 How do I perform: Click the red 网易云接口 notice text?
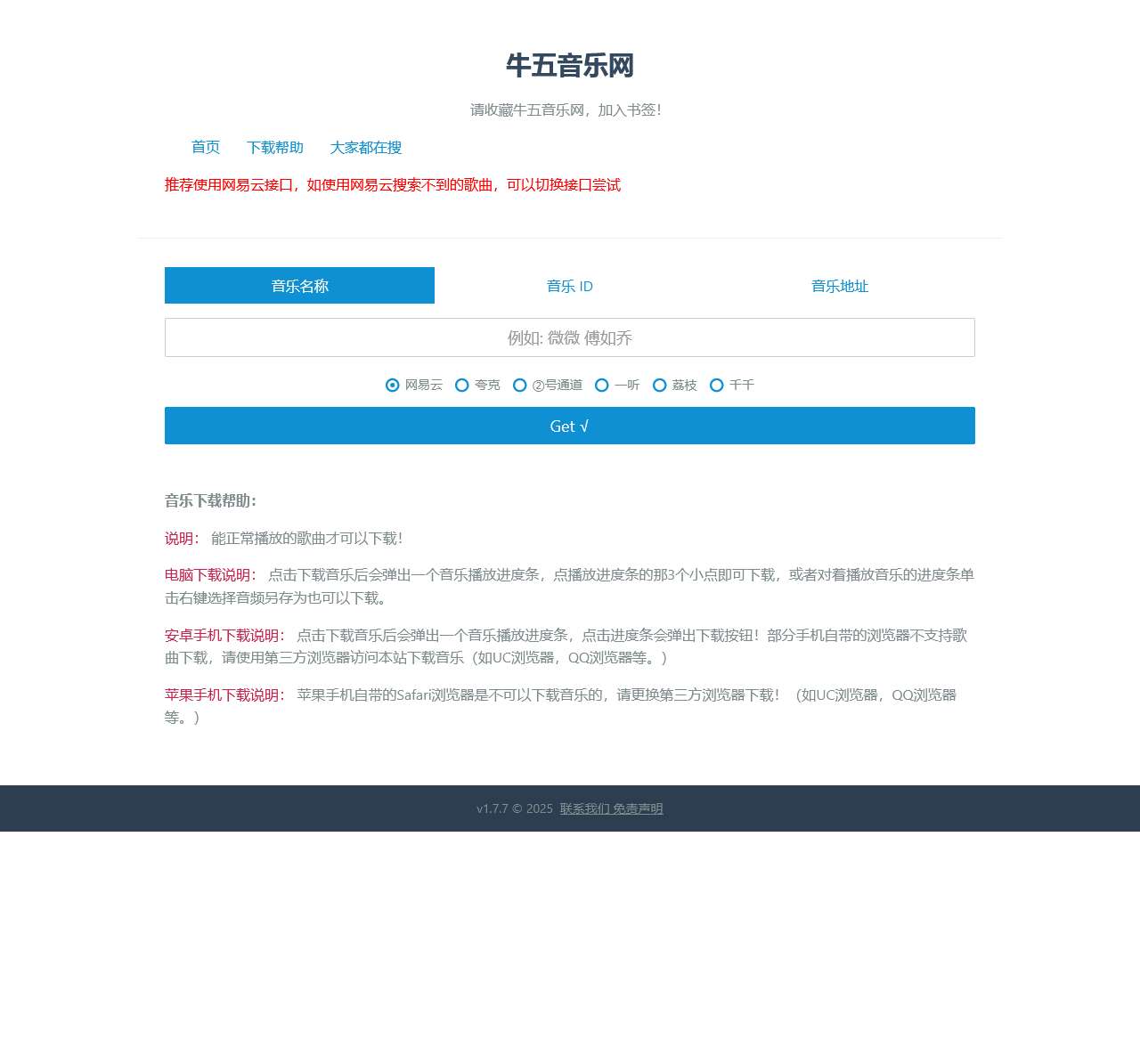392,184
